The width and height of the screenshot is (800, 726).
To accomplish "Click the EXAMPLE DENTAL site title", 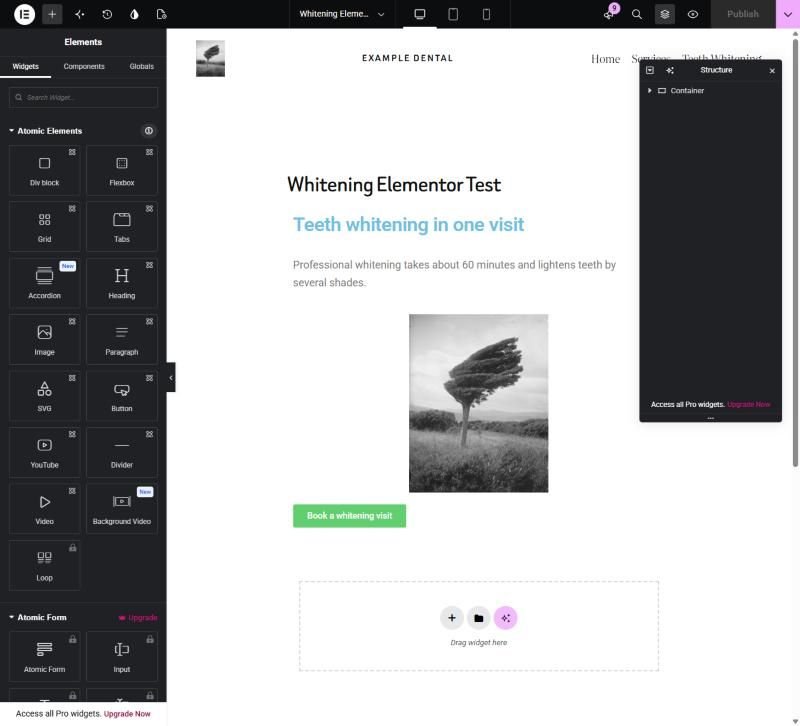I will 408,58.
